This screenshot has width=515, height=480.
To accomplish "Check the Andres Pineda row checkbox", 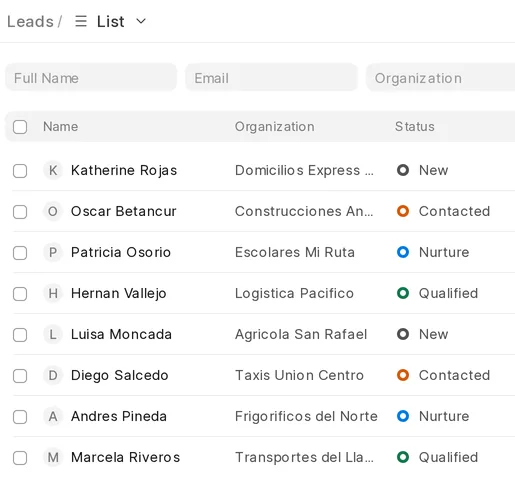I will (x=20, y=417).
